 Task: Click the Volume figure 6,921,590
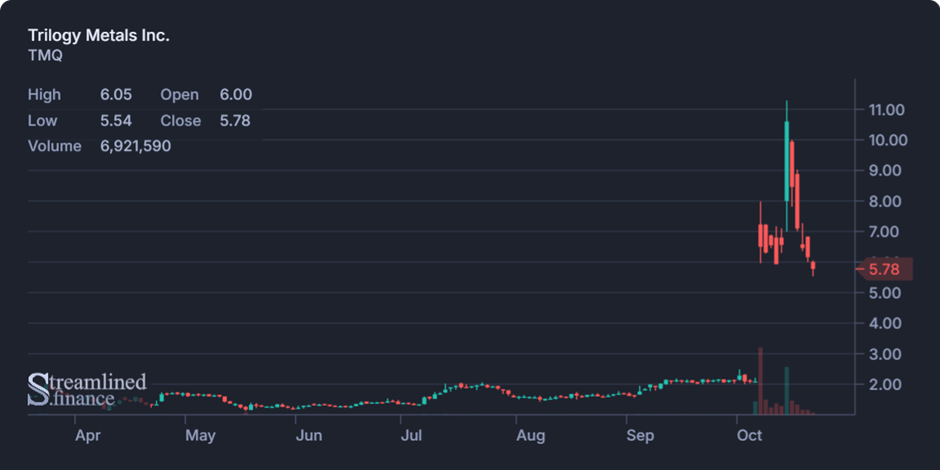135,146
